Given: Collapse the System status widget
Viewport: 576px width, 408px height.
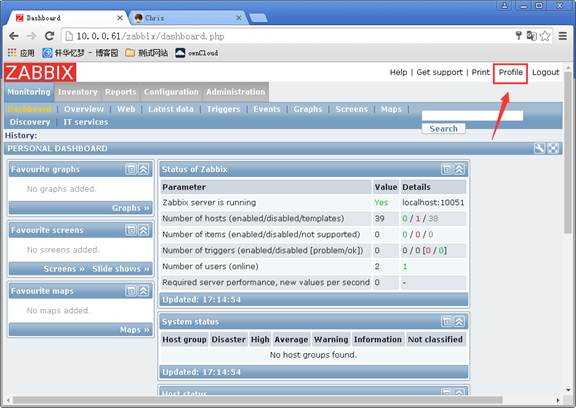Looking at the screenshot, I should [x=460, y=322].
